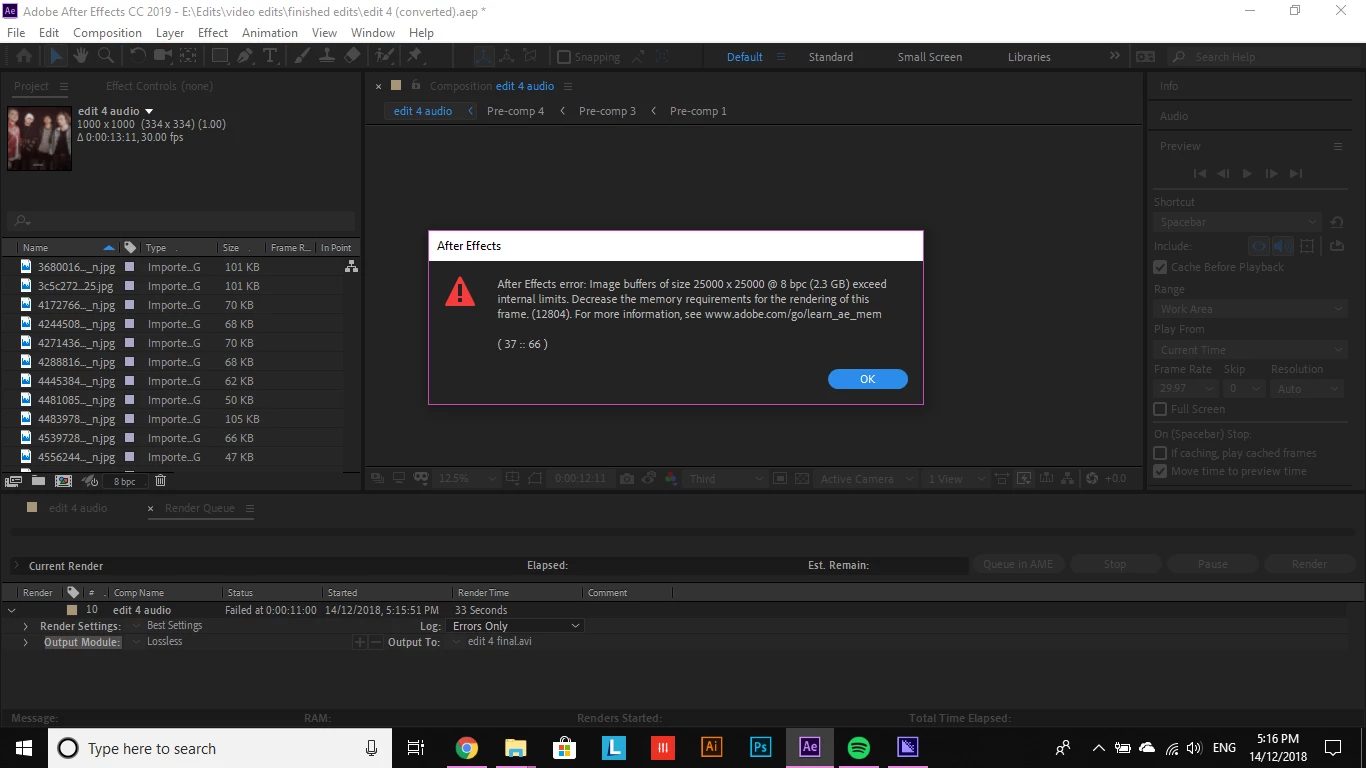This screenshot has width=1366, height=768.
Task: Toggle include audio in preview
Action: click(x=1282, y=245)
